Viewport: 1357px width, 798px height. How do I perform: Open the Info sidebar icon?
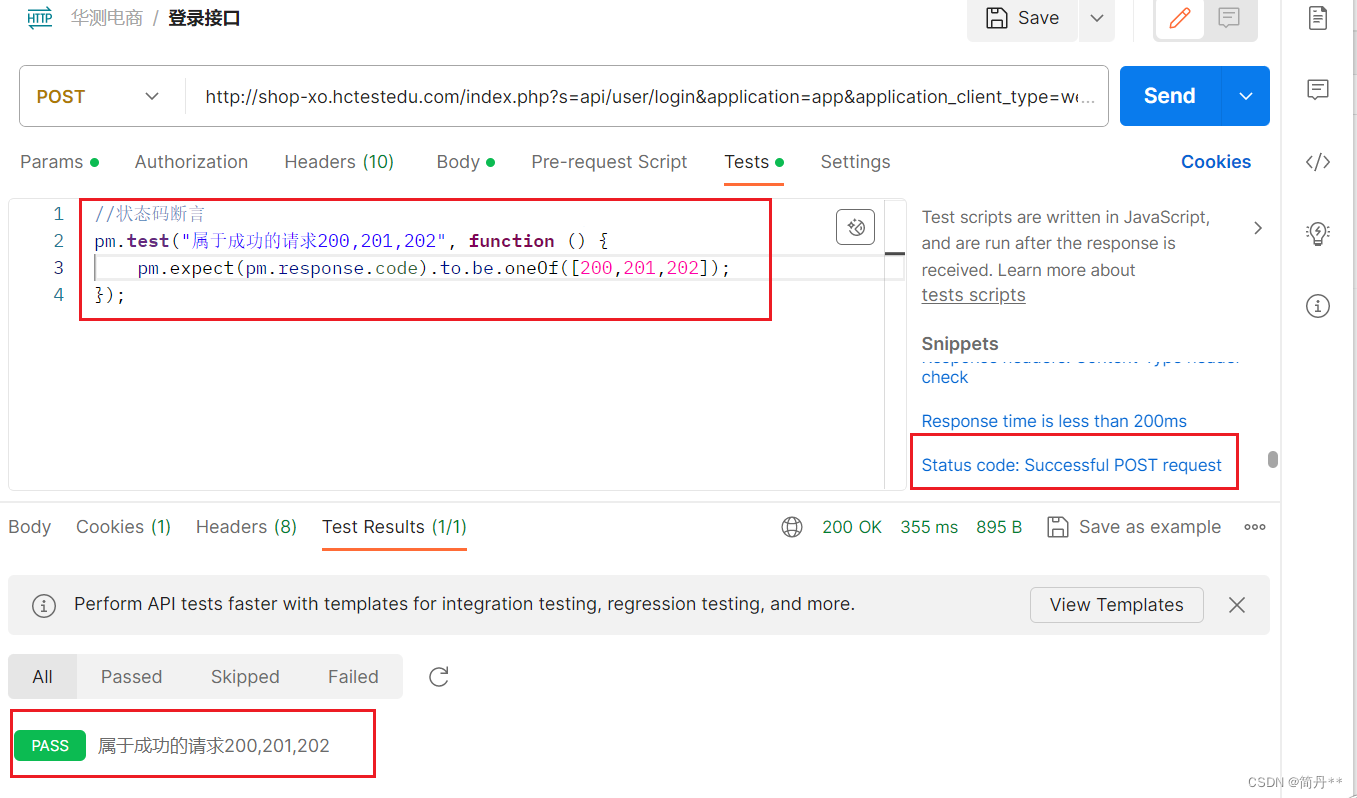coord(1318,306)
